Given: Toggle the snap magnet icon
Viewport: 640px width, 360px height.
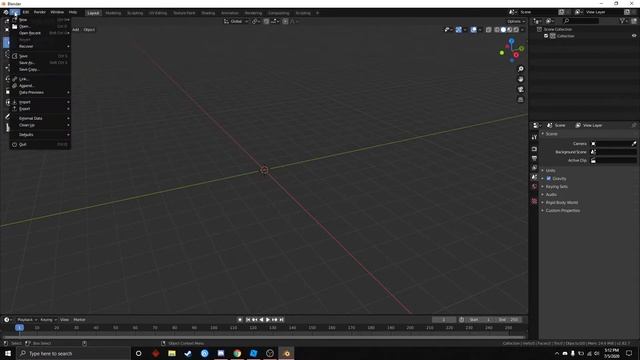Looking at the screenshot, I should coord(266,21).
